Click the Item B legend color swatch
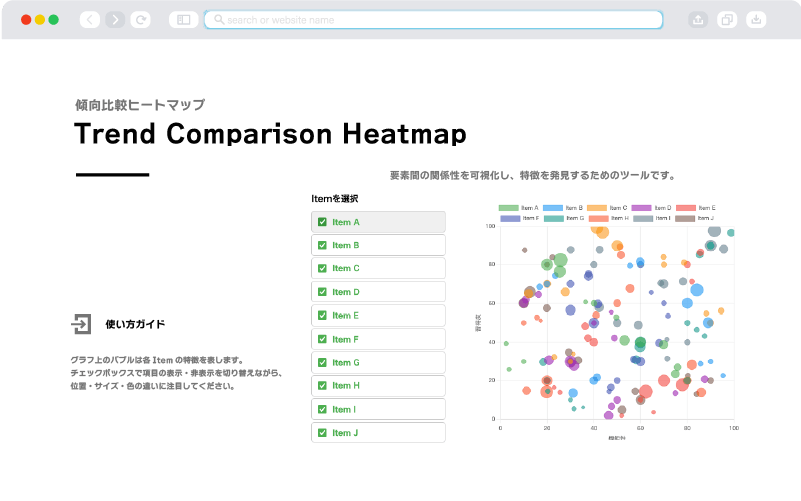Image resolution: width=801 pixels, height=501 pixels. 552,207
